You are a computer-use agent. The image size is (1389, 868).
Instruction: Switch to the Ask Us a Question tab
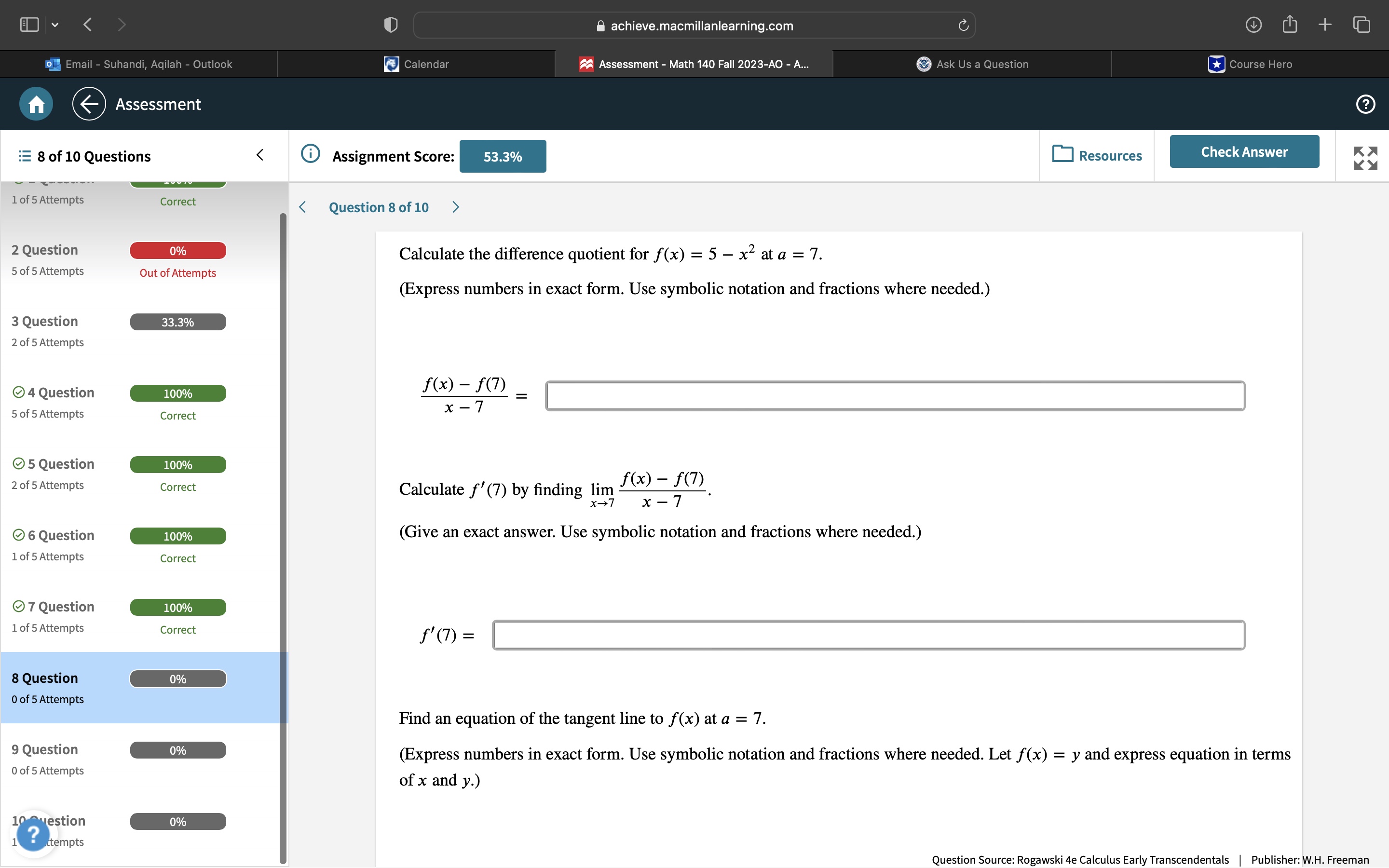click(x=972, y=64)
